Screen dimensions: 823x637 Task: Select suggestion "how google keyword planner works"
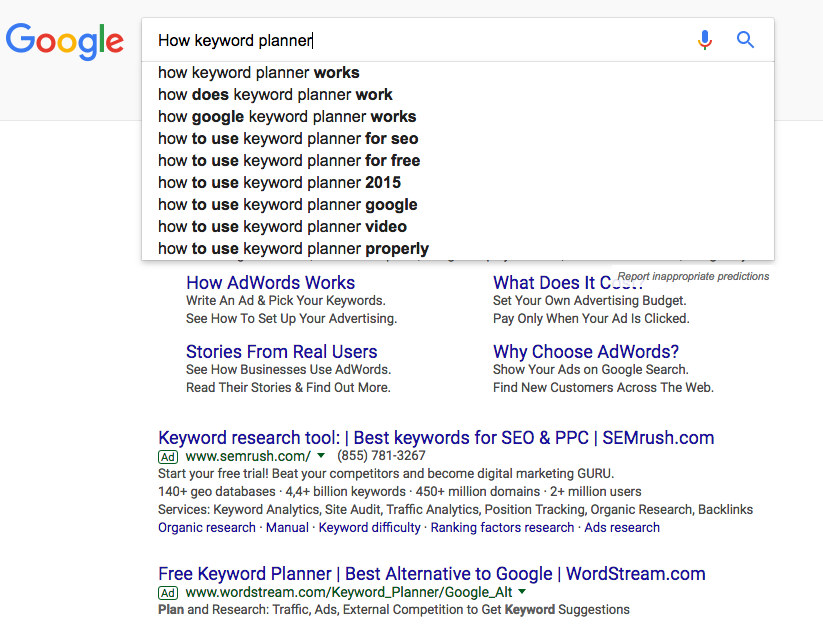458,116
